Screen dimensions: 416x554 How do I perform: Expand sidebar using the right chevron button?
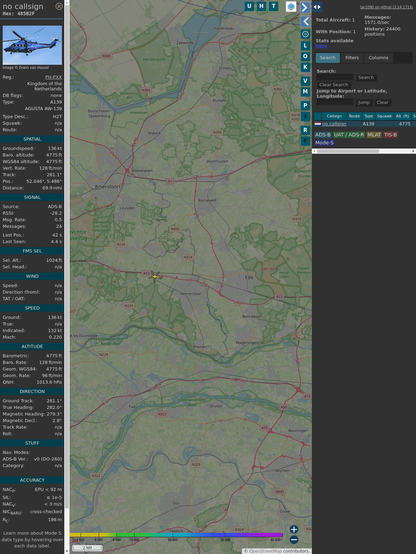(305, 7)
